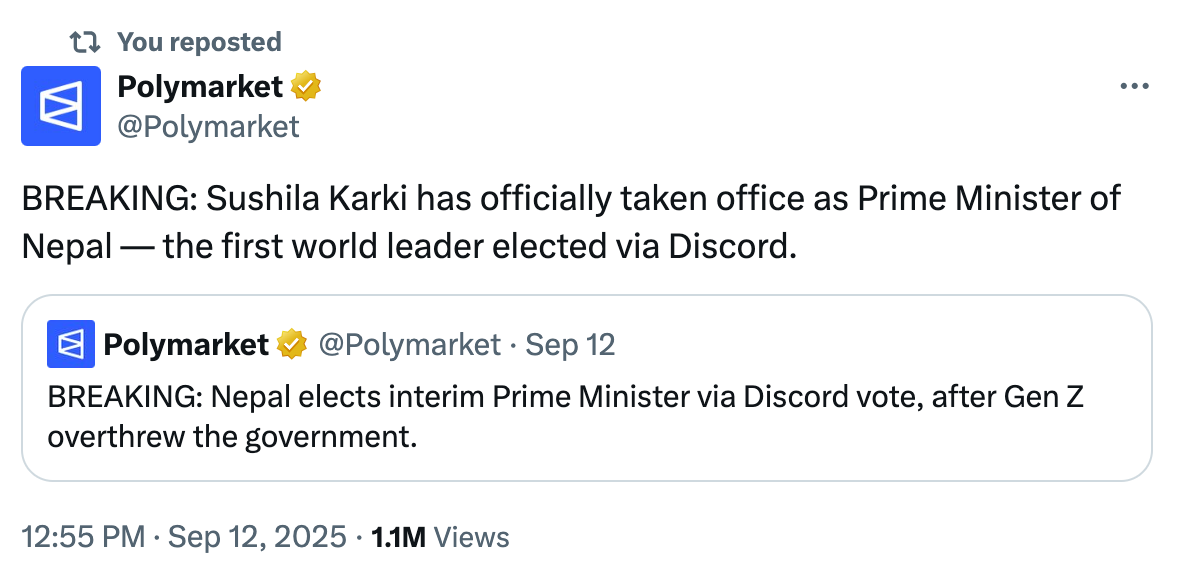Open the three-dot More options menu
Image resolution: width=1184 pixels, height=580 pixels.
(x=1134, y=87)
